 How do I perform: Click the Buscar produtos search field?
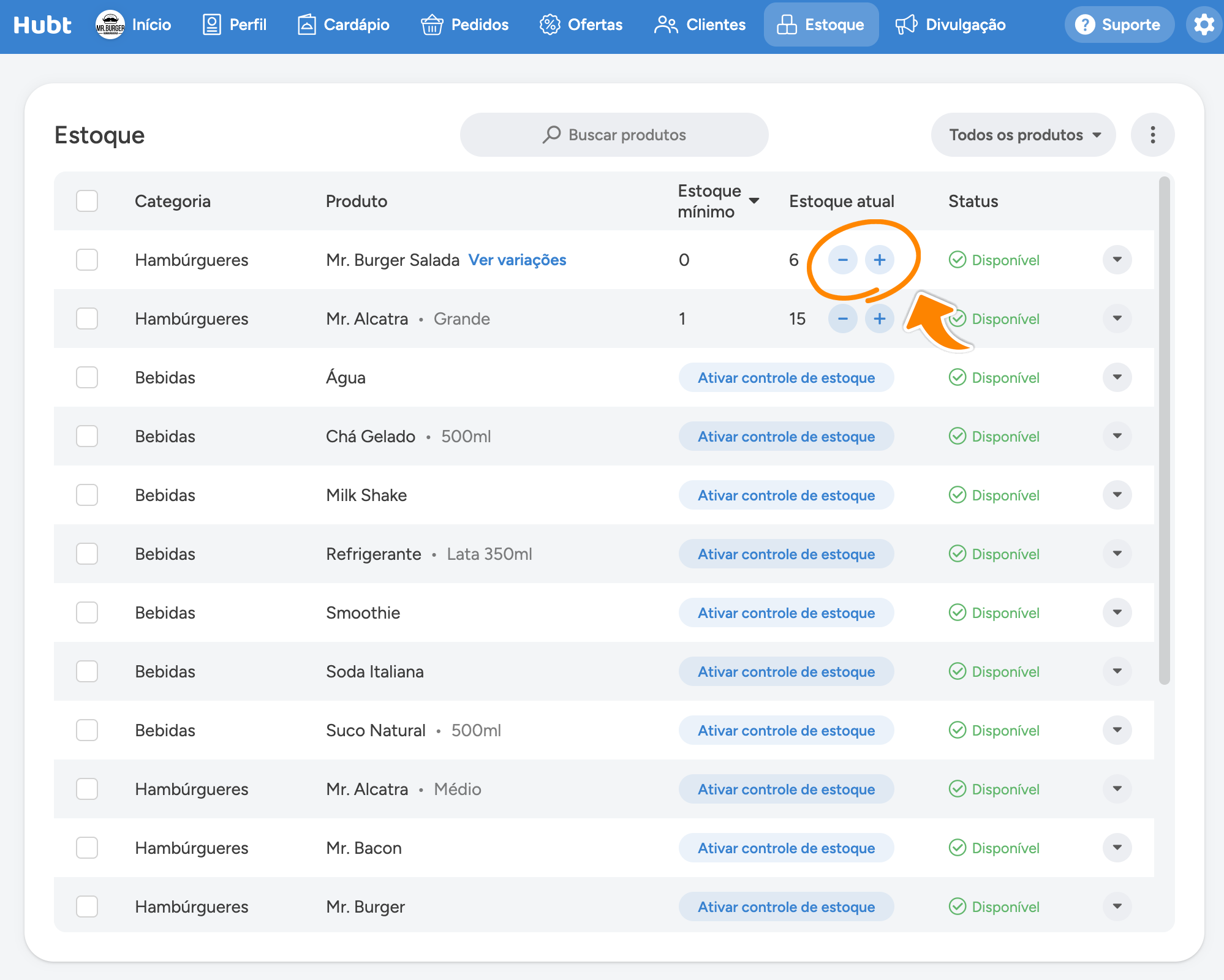(x=614, y=135)
